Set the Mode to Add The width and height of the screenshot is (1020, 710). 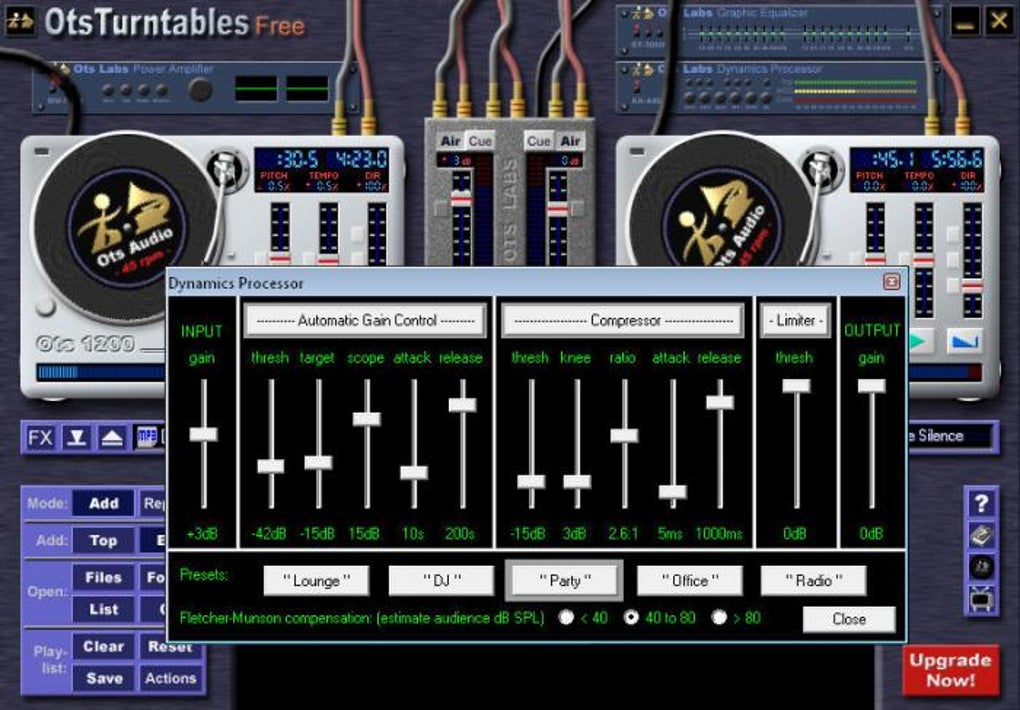(103, 503)
